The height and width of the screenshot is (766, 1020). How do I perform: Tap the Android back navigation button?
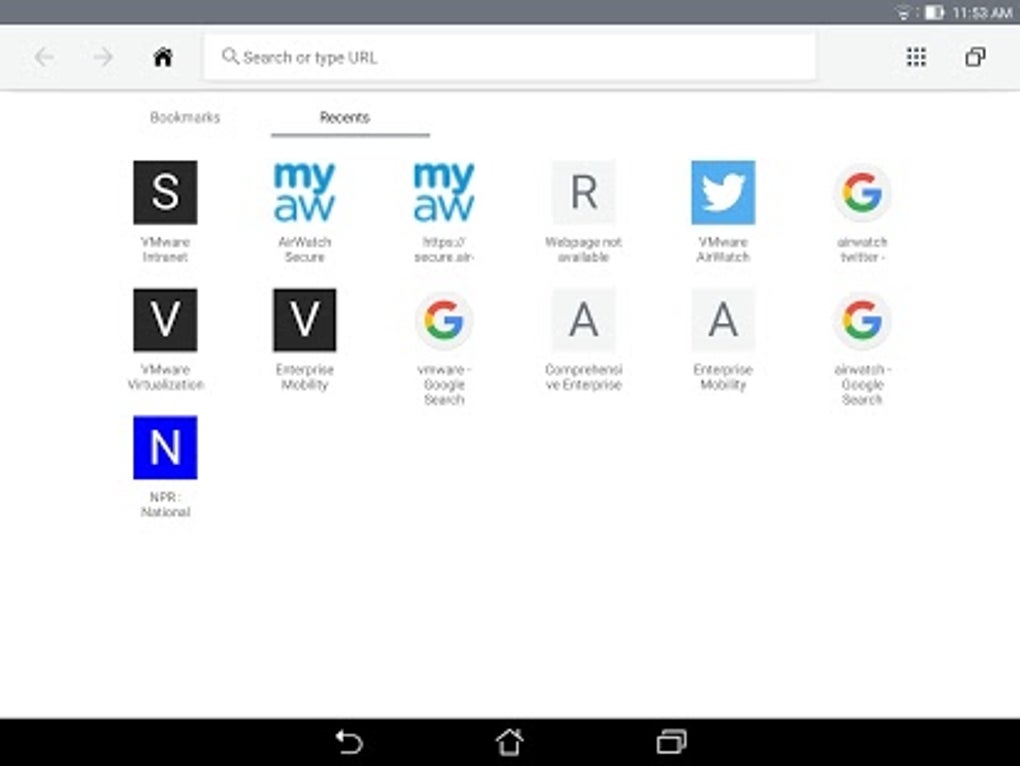click(x=349, y=742)
